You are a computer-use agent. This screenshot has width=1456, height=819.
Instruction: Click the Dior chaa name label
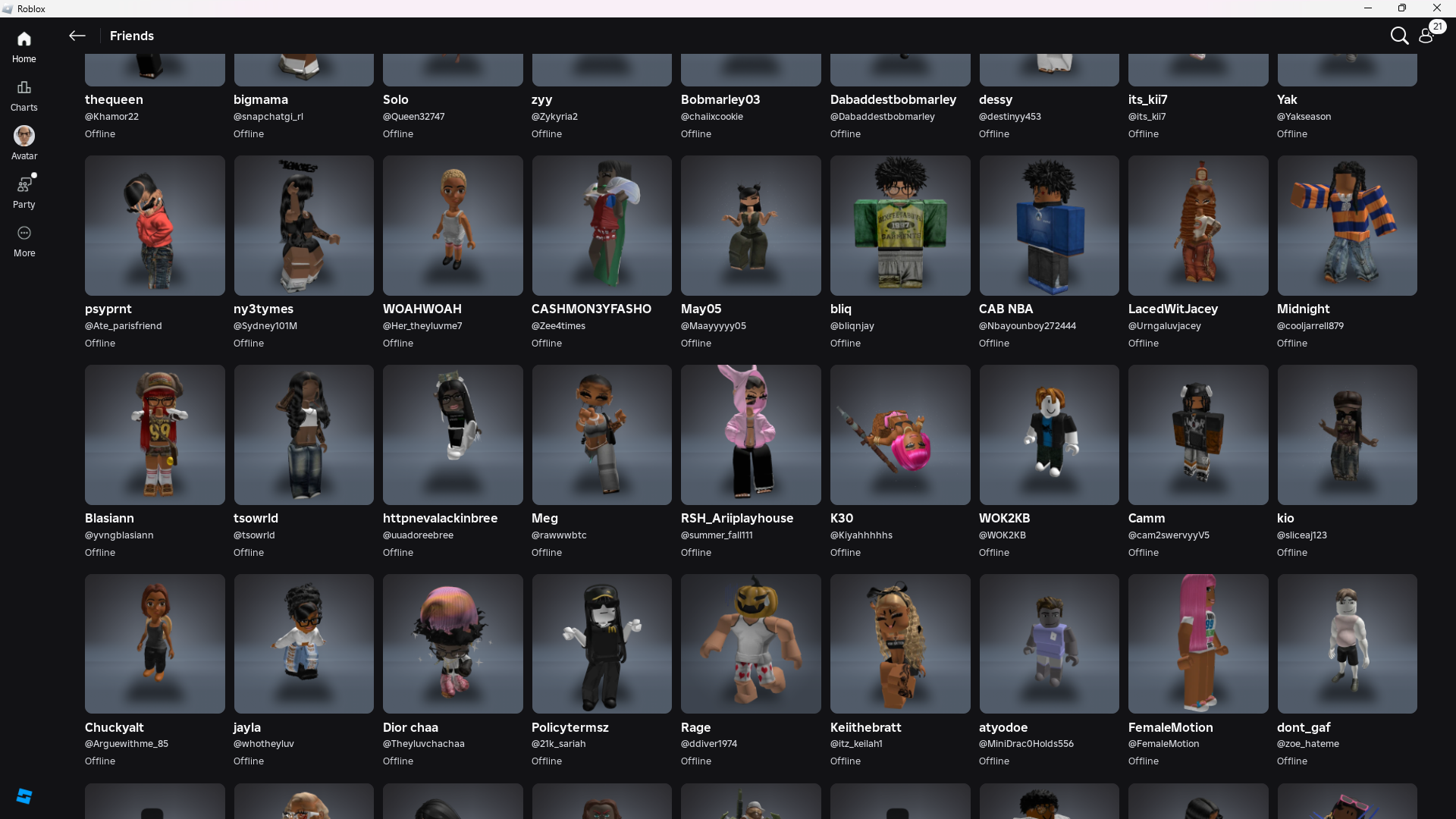tap(410, 727)
